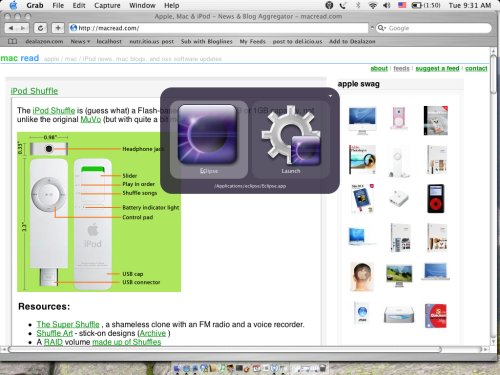Open the made up of Shuffles link
The width and height of the screenshot is (500, 375).
pos(126,342)
